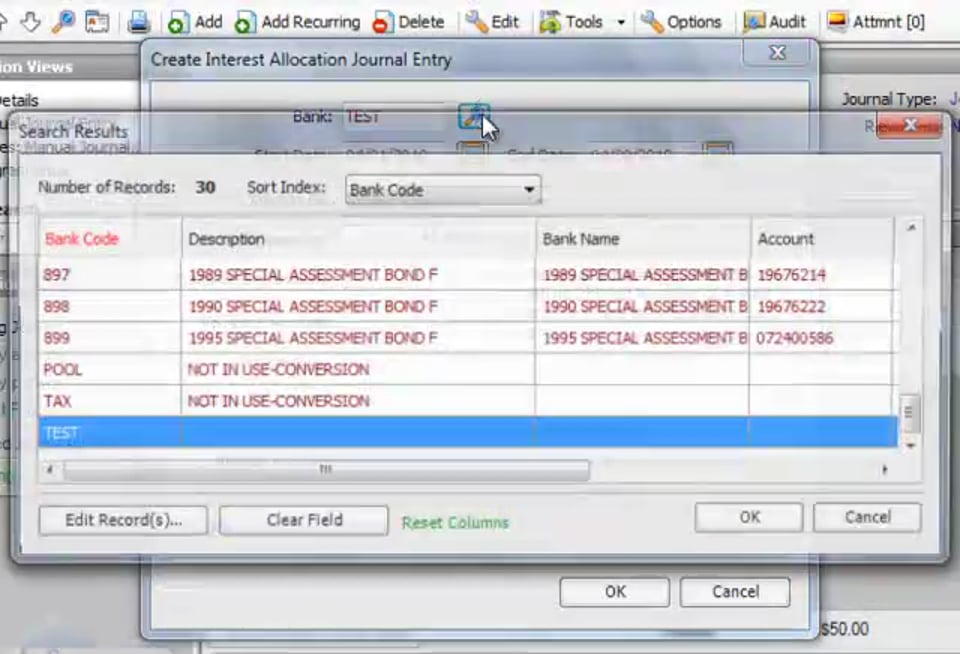This screenshot has height=654, width=960.
Task: Open the Sort Index dropdown
Action: tap(443, 190)
